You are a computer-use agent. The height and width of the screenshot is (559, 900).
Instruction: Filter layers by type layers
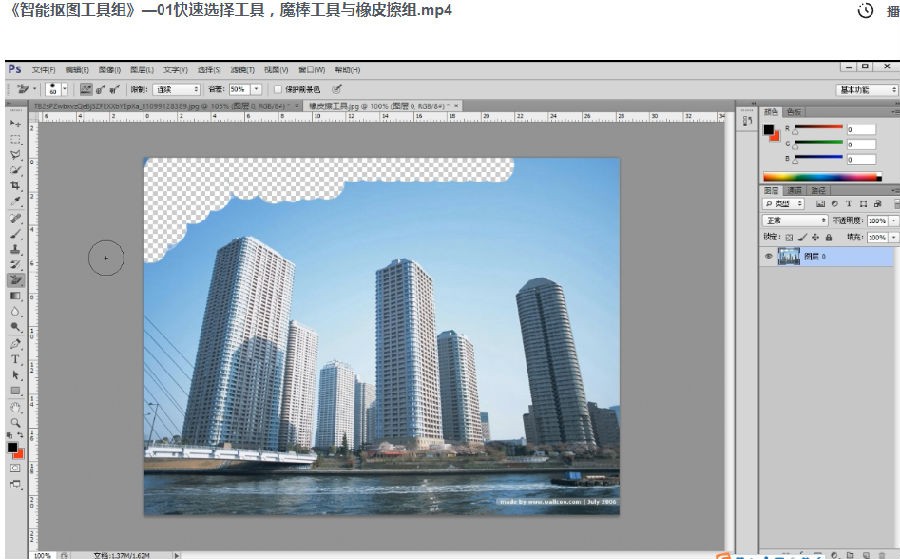click(849, 204)
